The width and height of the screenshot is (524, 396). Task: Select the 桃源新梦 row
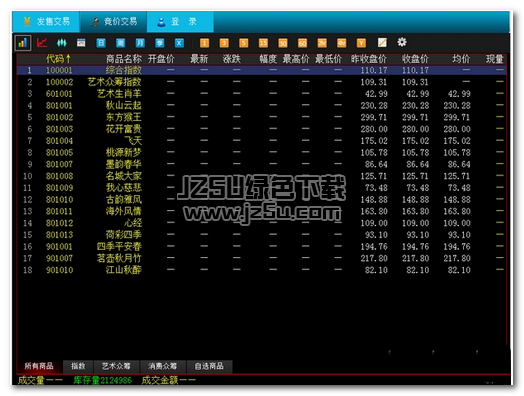(262, 152)
